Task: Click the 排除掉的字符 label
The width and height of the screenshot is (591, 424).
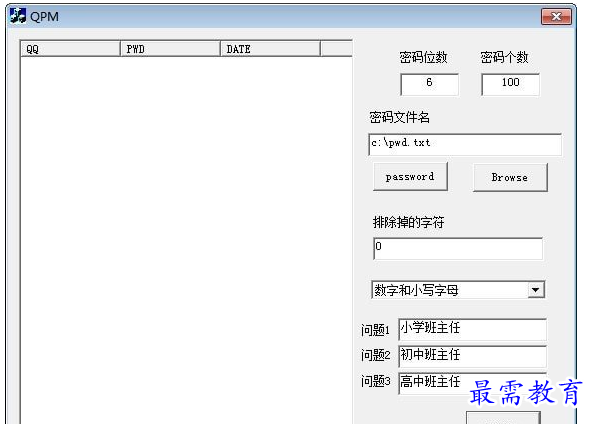Action: tap(409, 222)
